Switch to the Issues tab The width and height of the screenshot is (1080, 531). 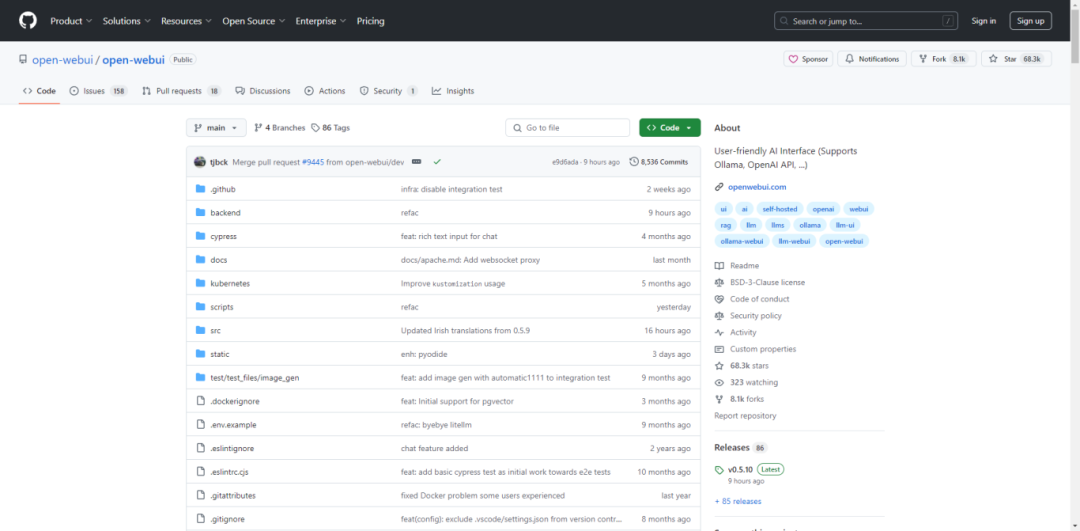[x=97, y=91]
